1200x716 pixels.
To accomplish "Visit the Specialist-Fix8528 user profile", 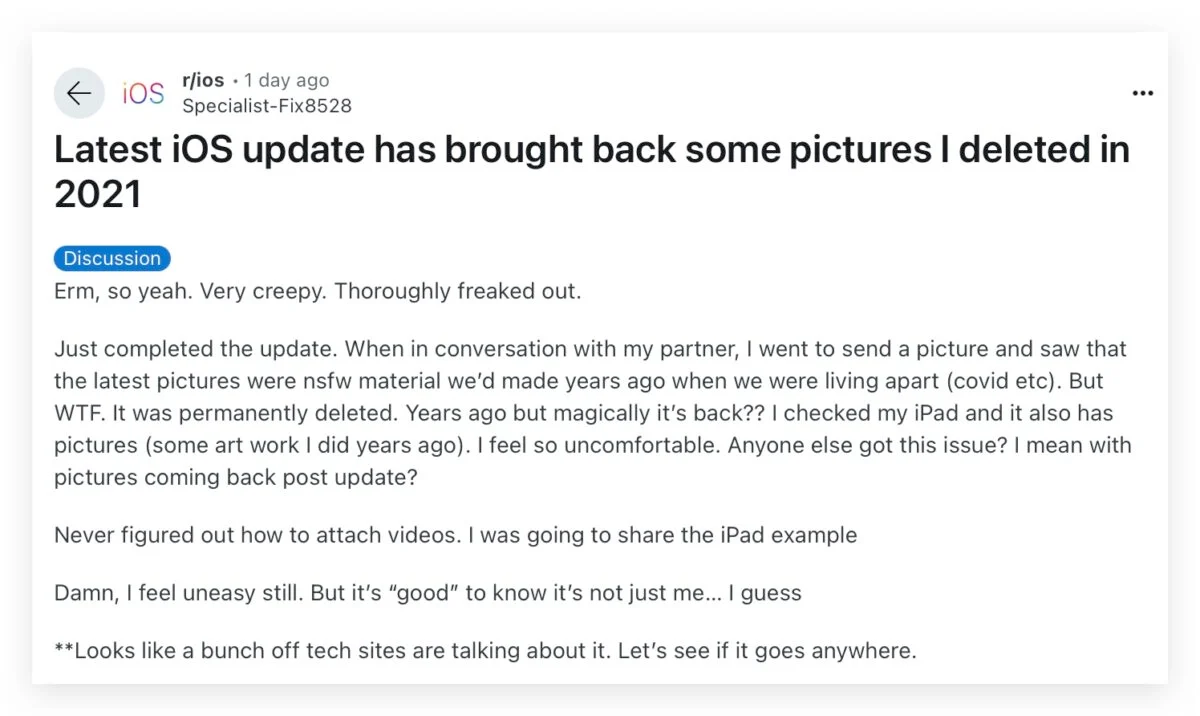I will [x=266, y=105].
